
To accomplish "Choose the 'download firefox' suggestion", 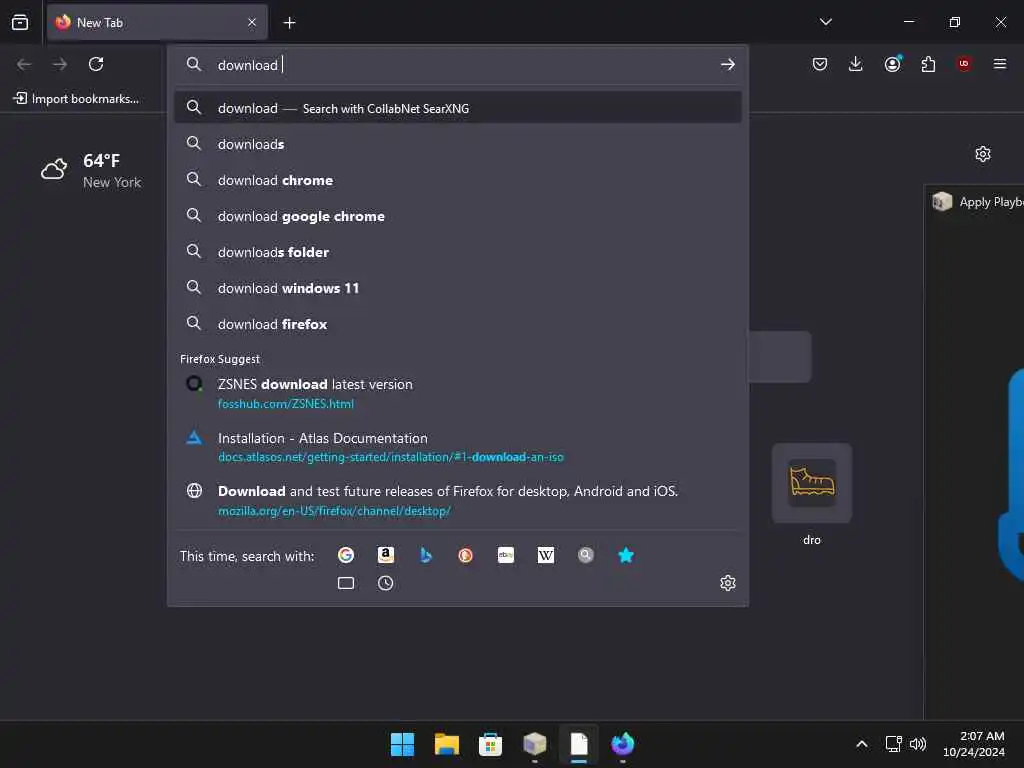I will (458, 324).
